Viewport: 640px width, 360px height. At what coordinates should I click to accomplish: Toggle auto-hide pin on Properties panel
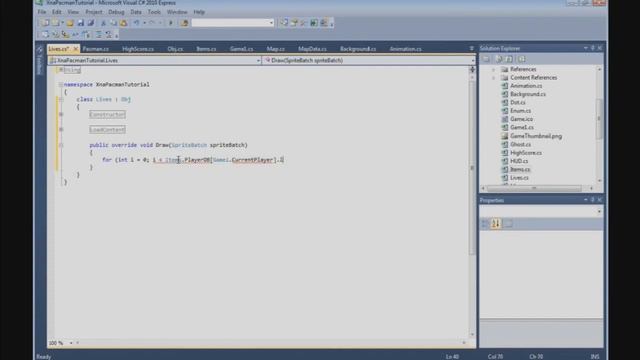592,200
